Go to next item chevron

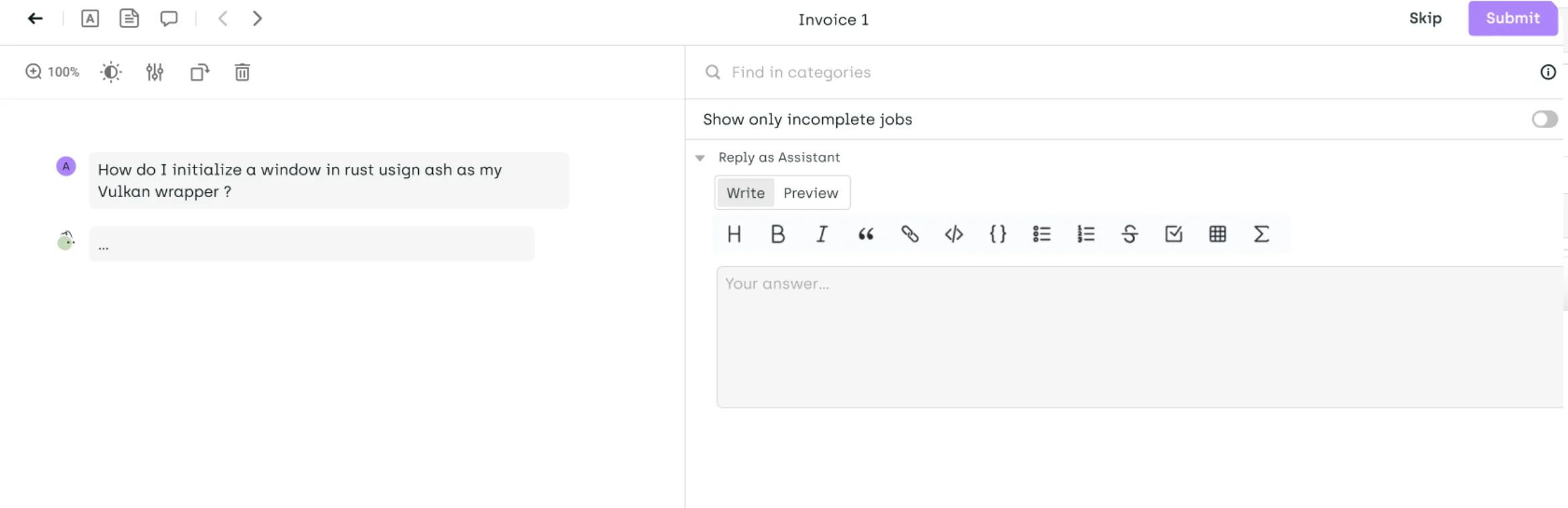[x=257, y=19]
